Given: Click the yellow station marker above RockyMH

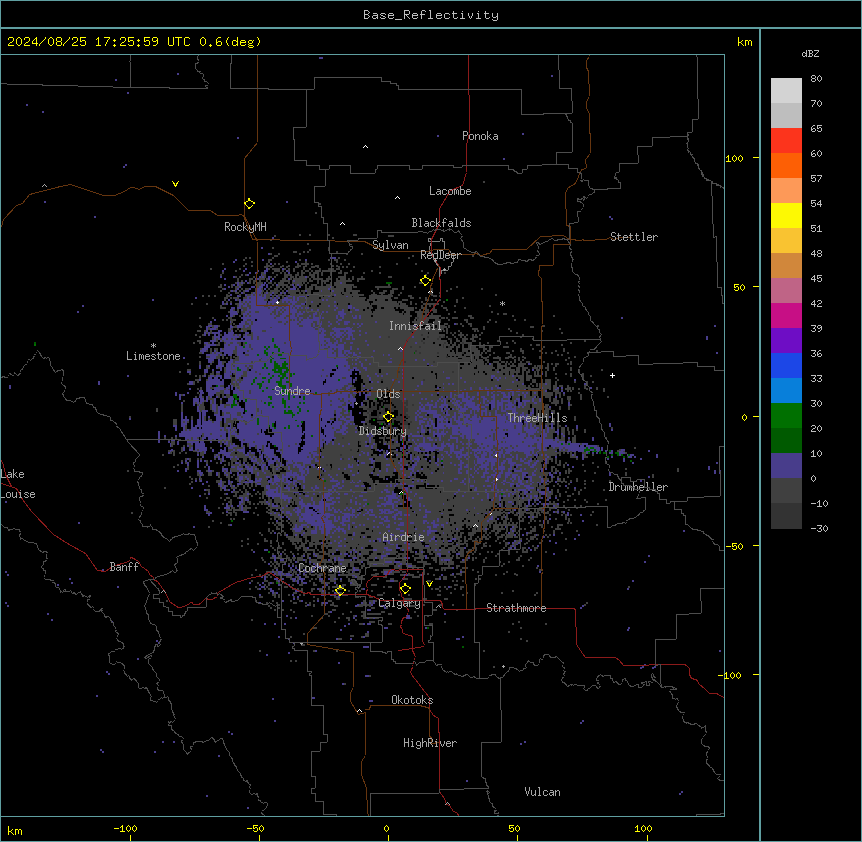Looking at the screenshot, I should click(x=249, y=203).
